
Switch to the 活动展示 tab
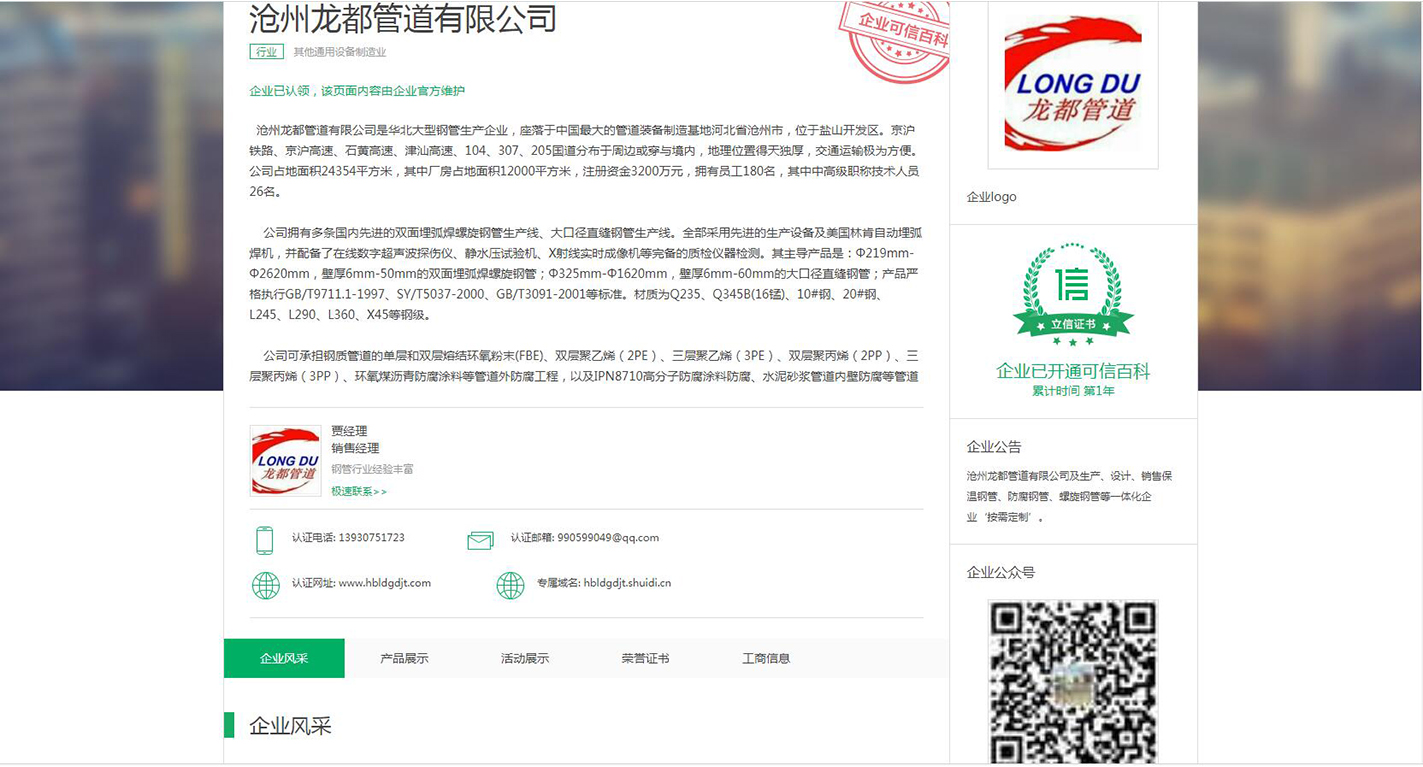(x=525, y=658)
